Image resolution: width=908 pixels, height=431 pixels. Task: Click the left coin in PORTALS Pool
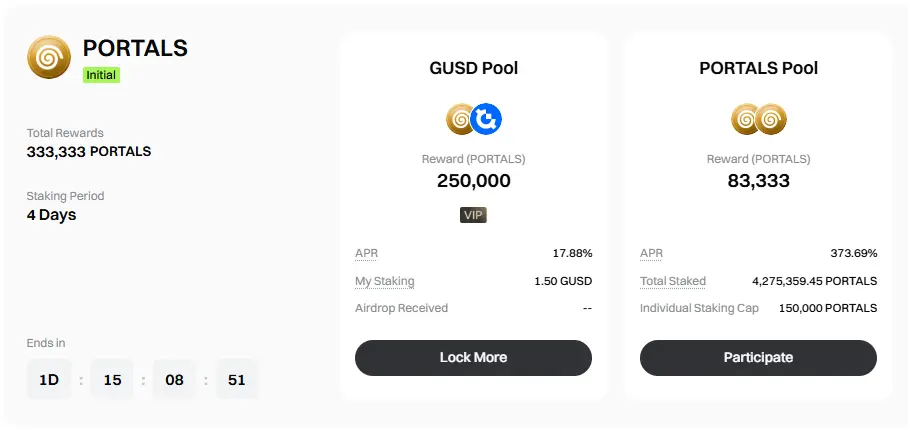[745, 119]
